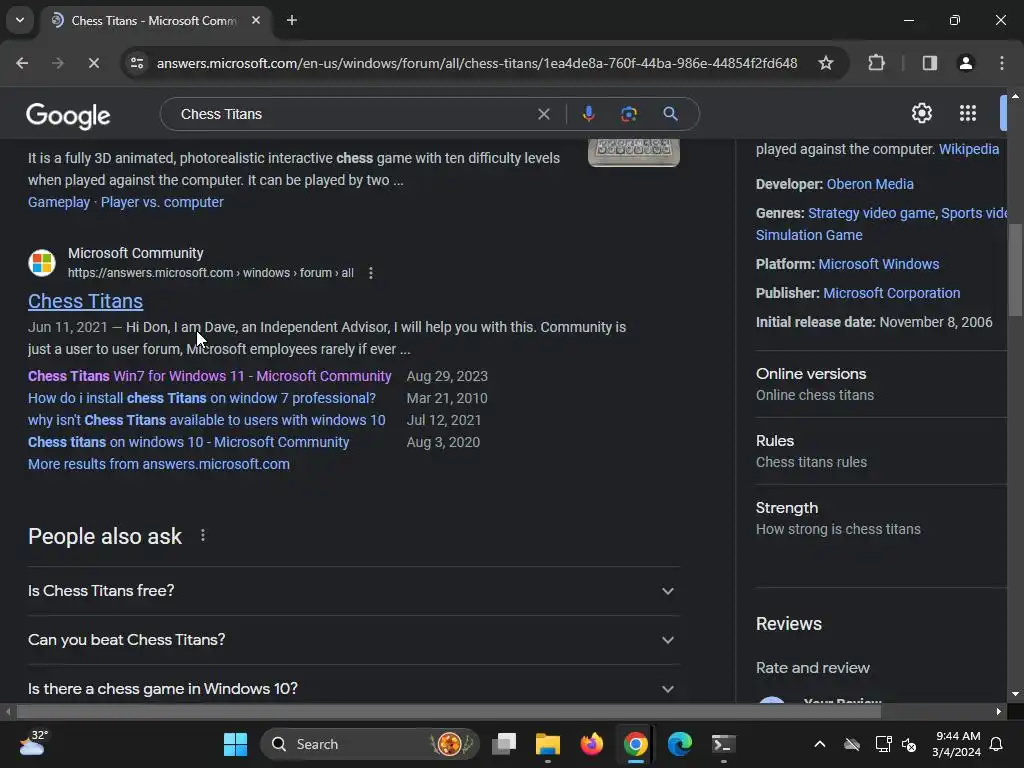
Task: Open the Chrome profile icon
Action: pos(965,63)
